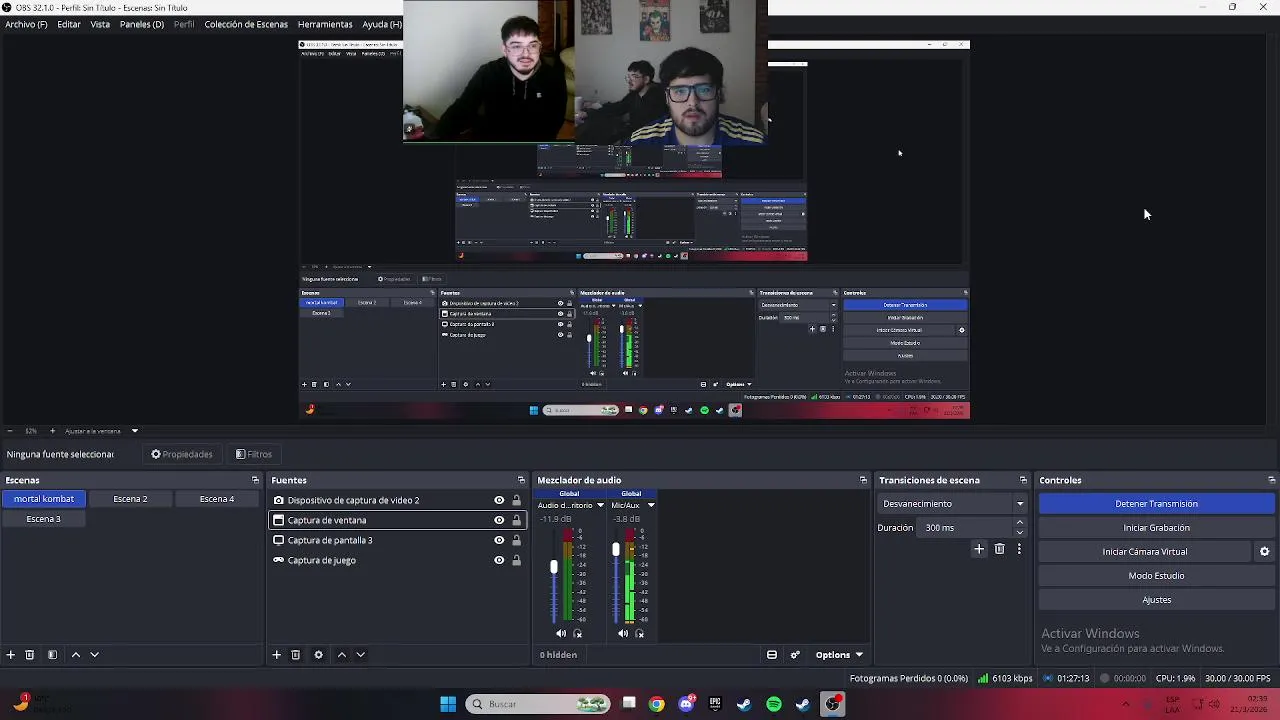Move source up arrow in Fuentes toolbar
The image size is (1280, 720).
coord(341,655)
